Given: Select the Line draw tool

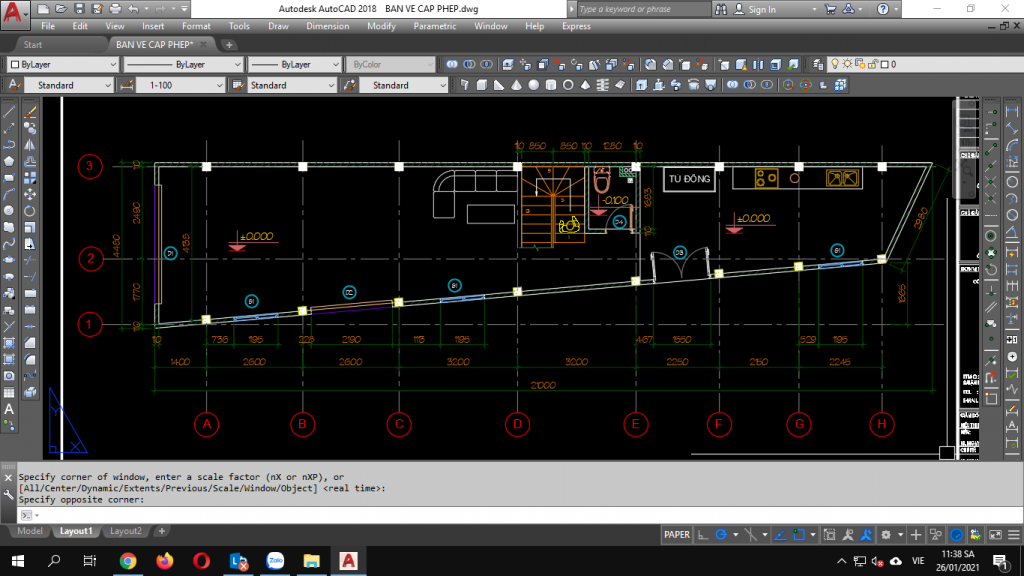Looking at the screenshot, I should click(x=9, y=112).
